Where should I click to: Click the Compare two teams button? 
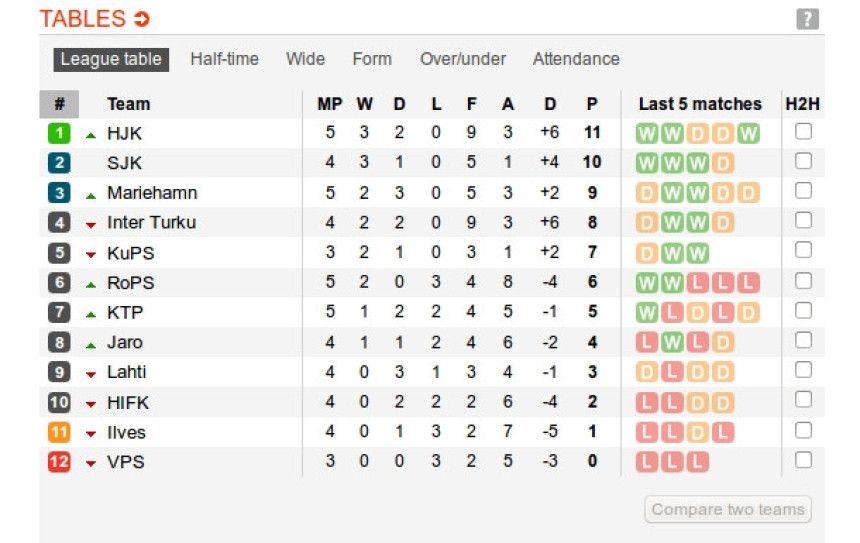pos(727,510)
